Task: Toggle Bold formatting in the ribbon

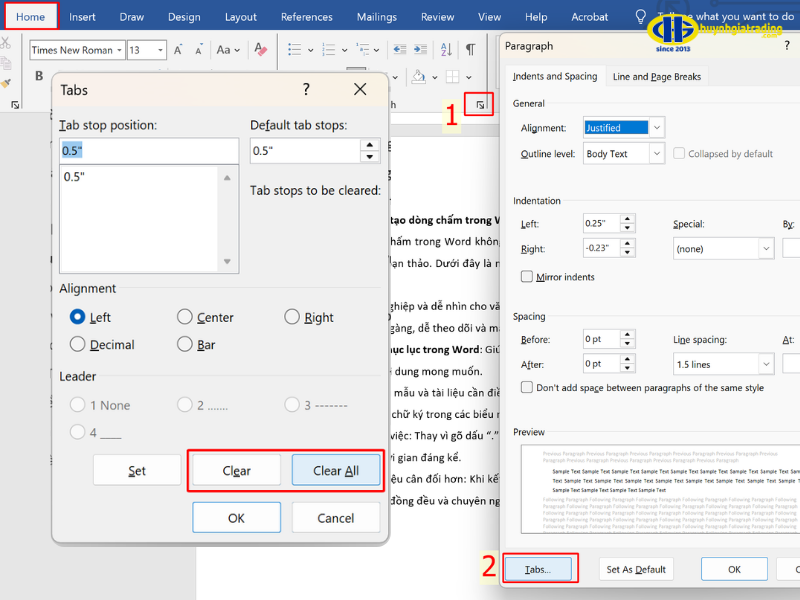Action: coord(39,76)
